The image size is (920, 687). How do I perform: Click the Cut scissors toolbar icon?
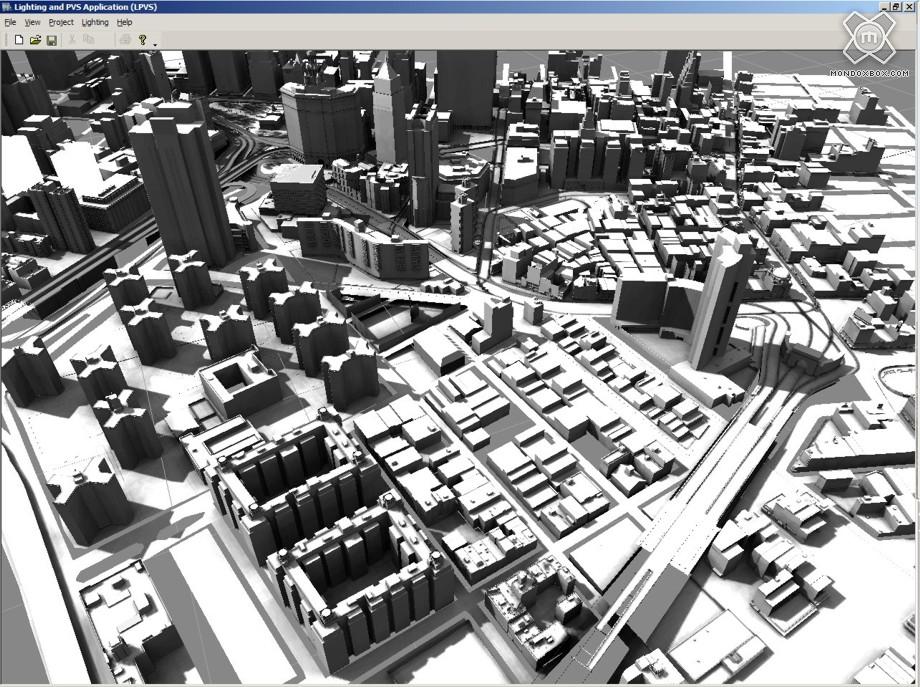(72, 40)
